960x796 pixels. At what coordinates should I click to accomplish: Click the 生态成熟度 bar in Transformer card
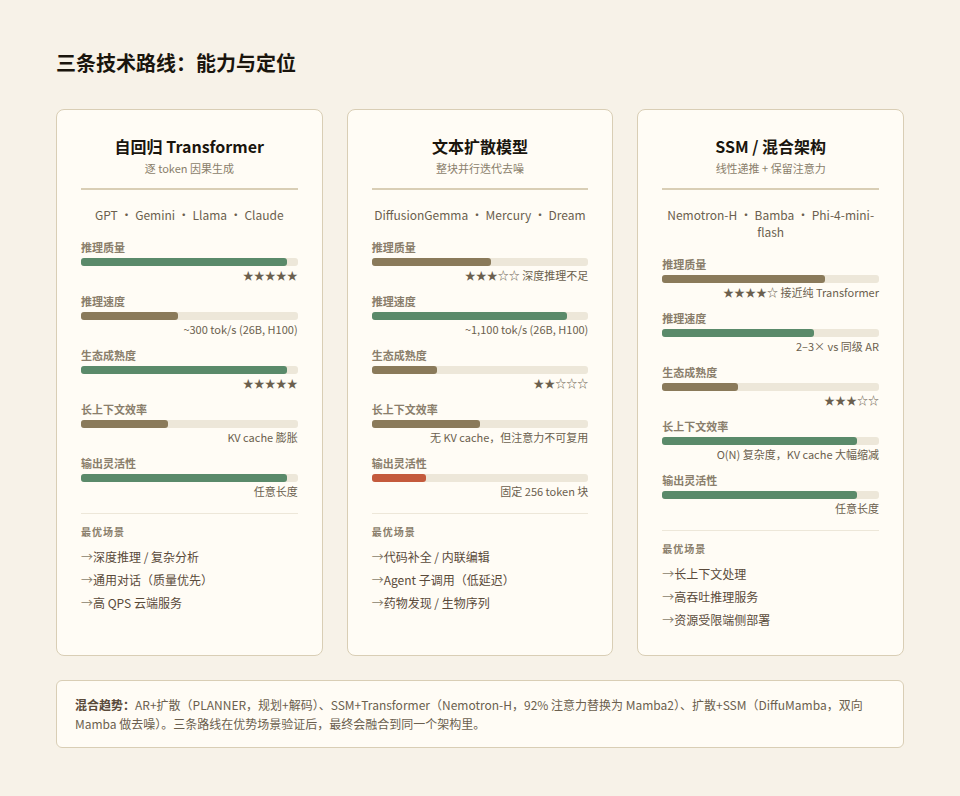click(x=189, y=370)
